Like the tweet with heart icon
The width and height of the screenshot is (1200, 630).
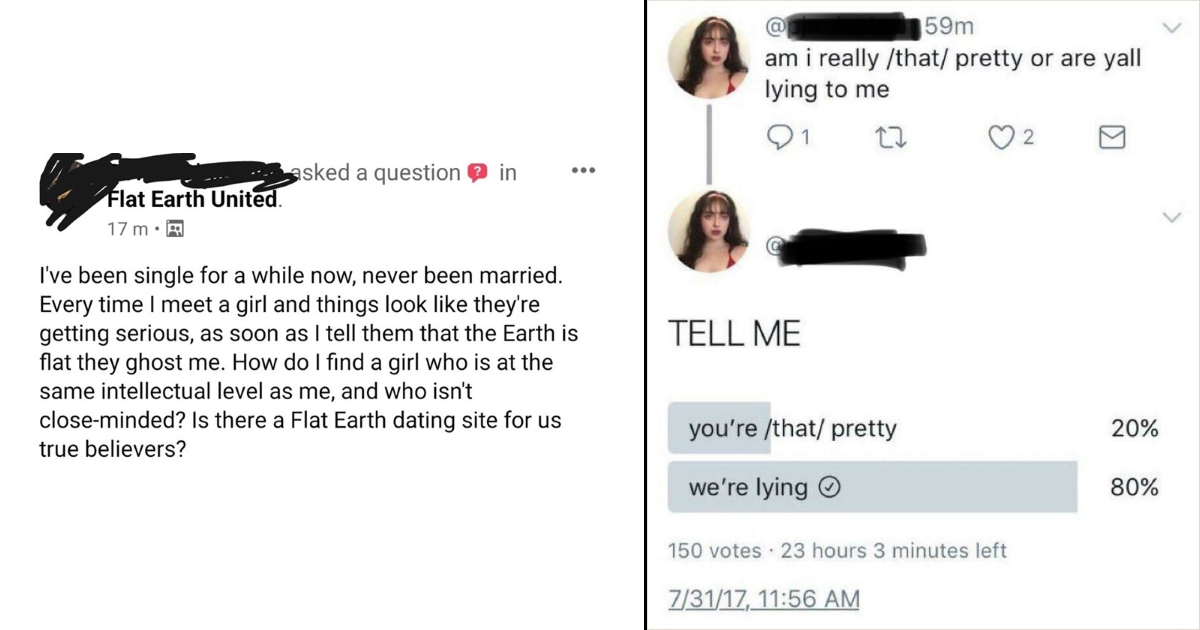point(1001,137)
